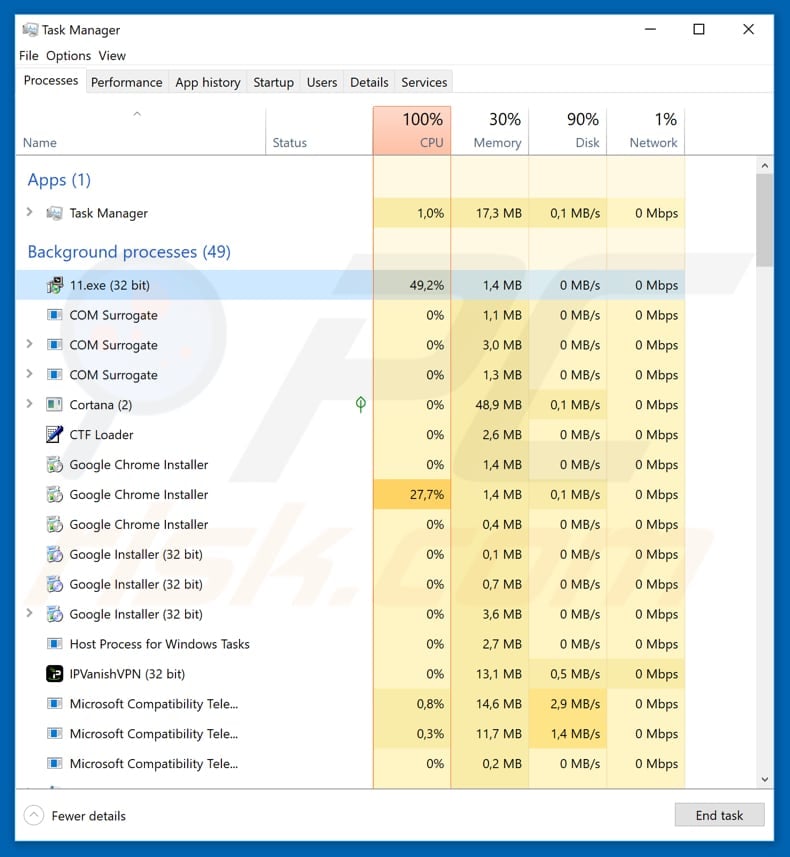Expand the Task Manager app entry
Screen dimensions: 790x857
(30, 212)
